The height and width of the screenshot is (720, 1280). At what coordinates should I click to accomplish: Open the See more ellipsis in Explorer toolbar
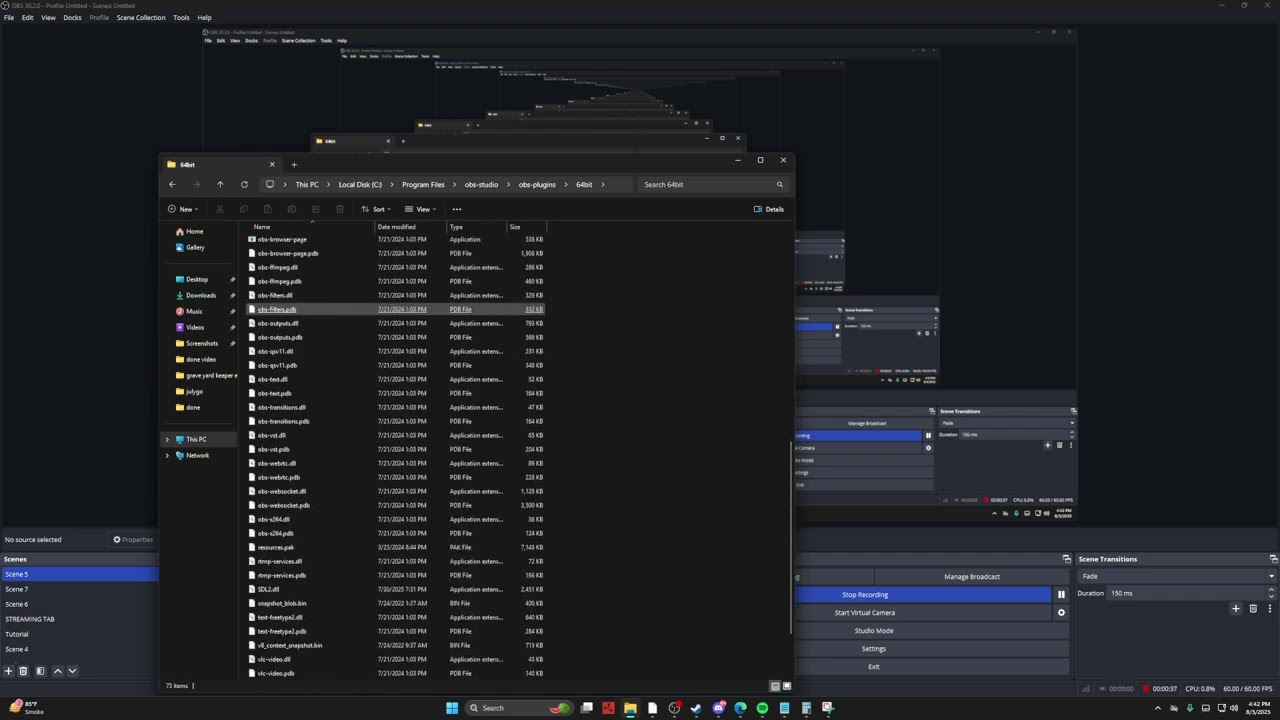coord(457,209)
